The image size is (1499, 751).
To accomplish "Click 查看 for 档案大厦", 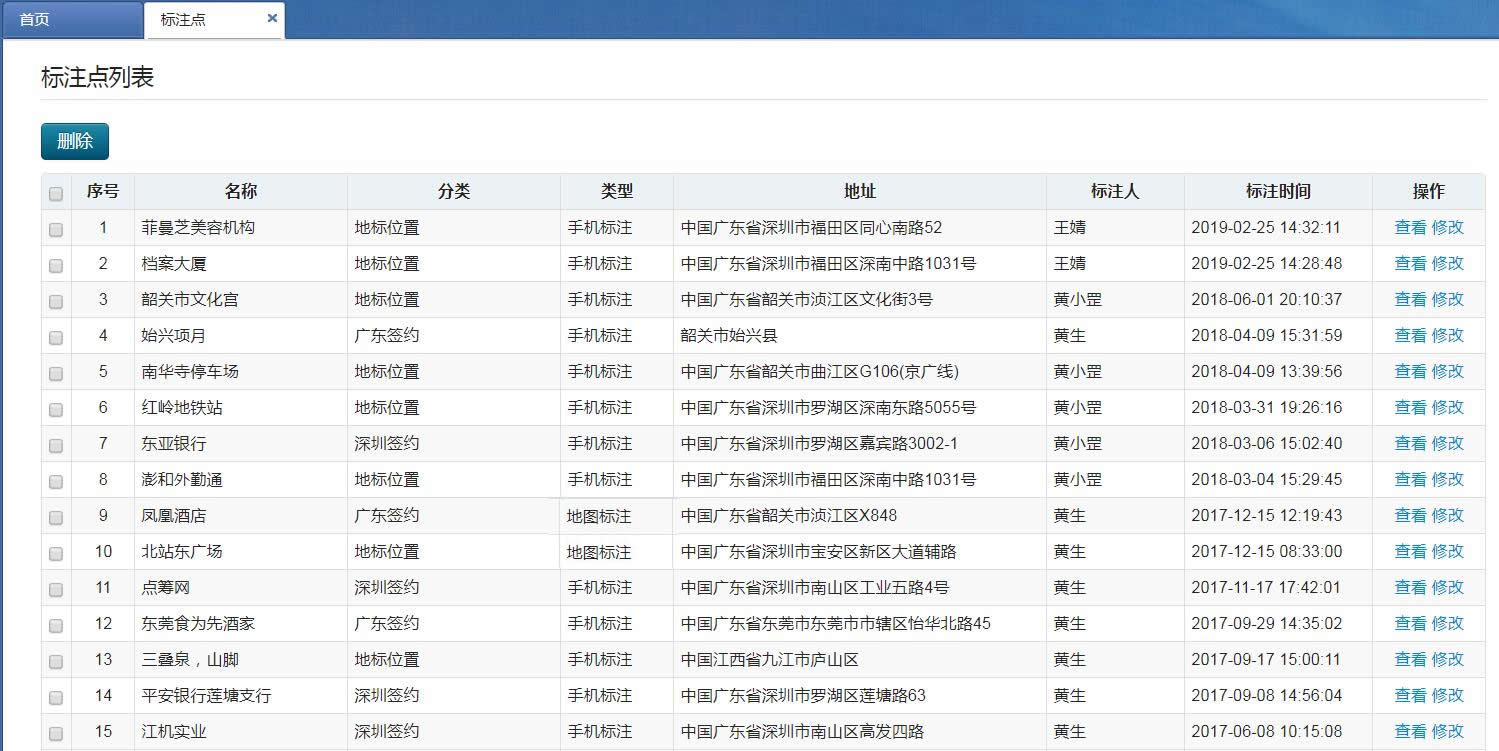I will pos(1410,263).
